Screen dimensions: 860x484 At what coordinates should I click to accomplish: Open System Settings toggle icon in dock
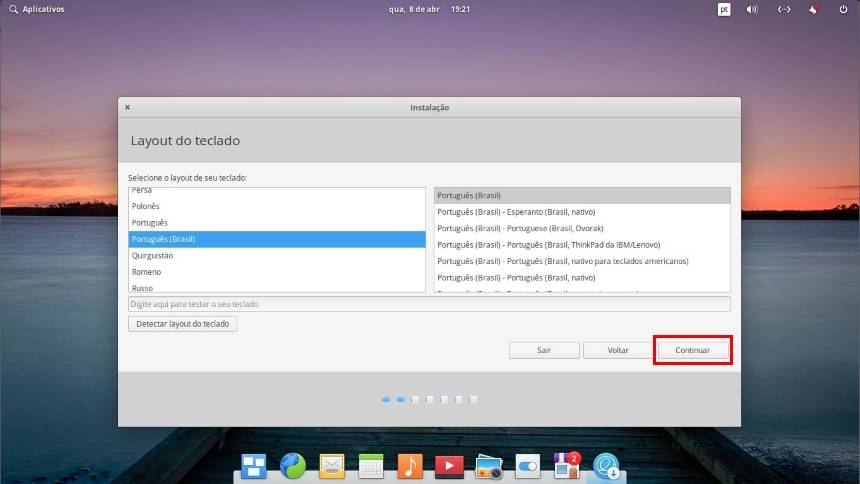point(527,466)
